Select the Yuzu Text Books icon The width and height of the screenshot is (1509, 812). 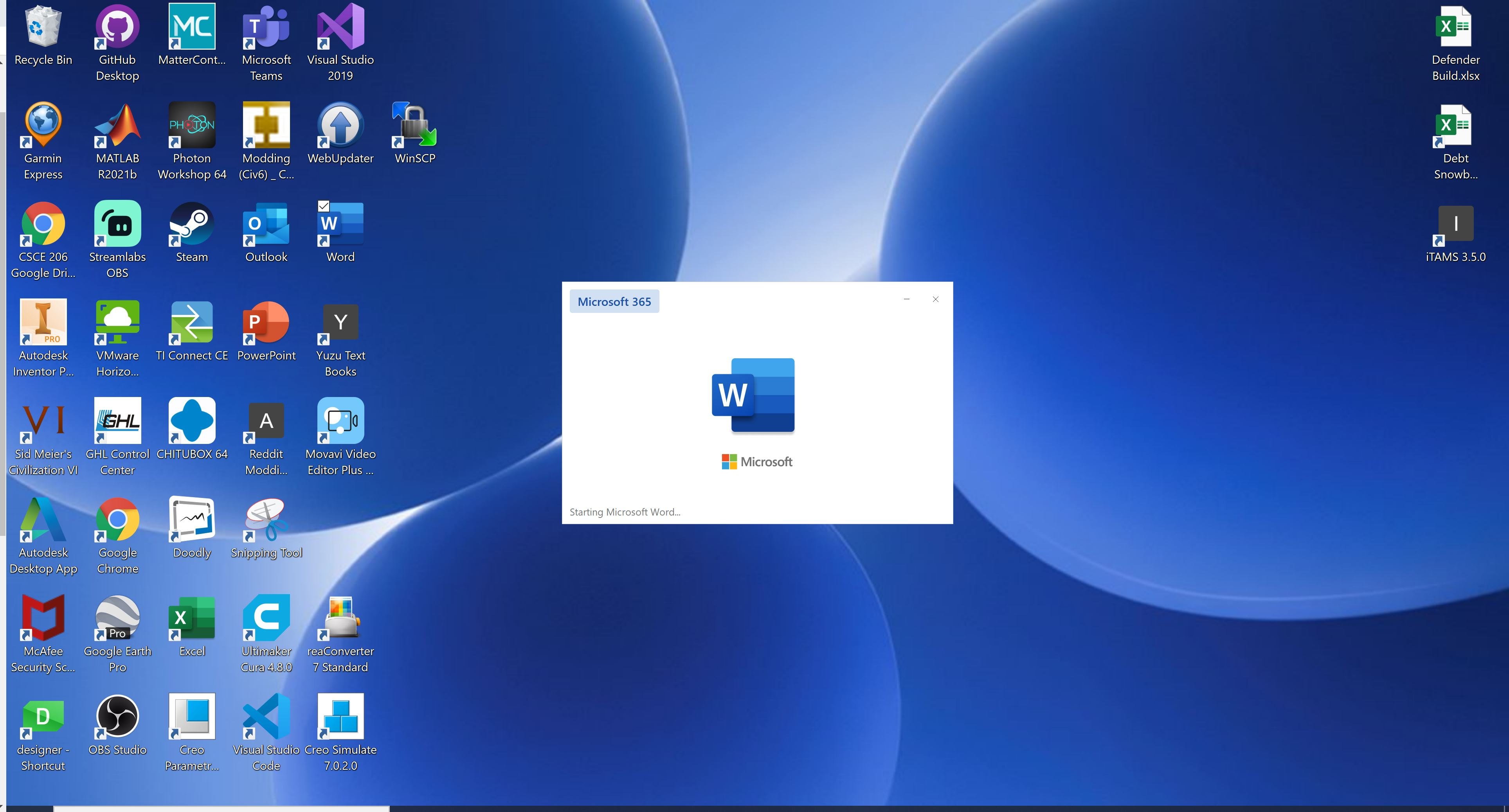340,322
